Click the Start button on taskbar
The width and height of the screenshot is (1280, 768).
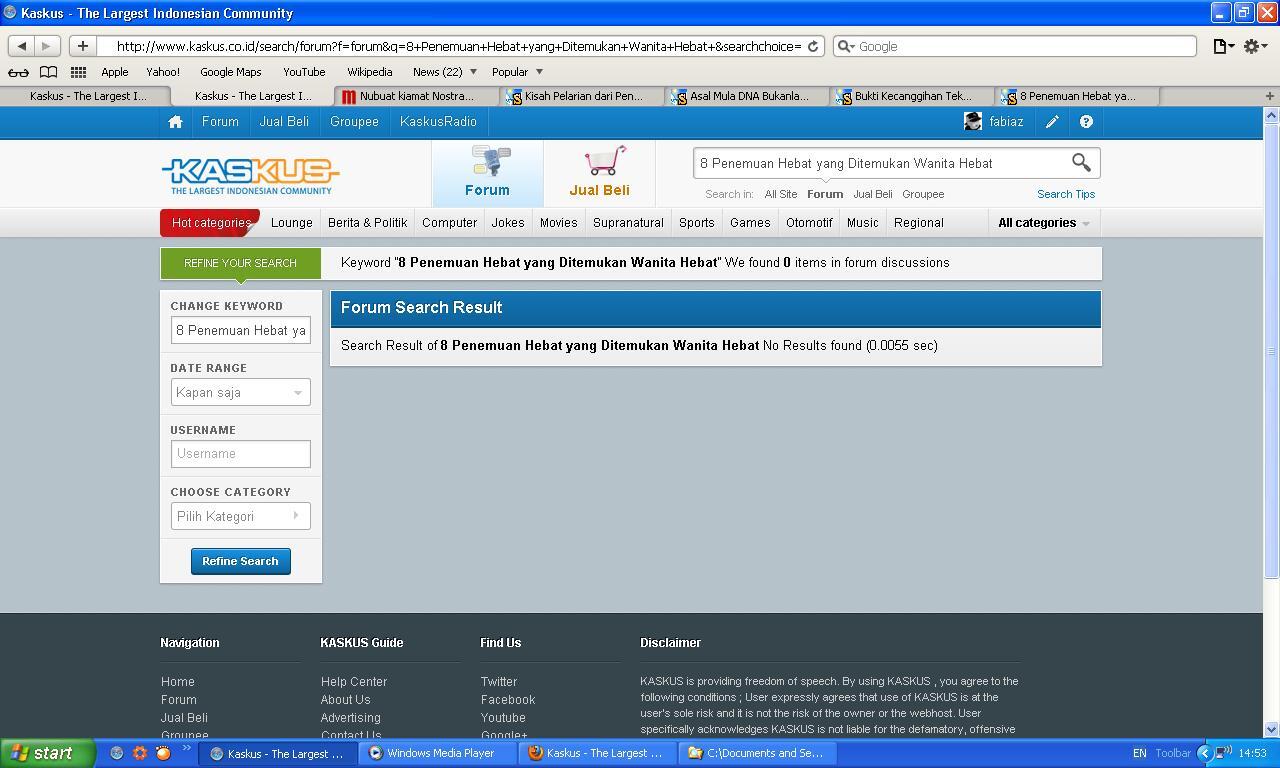(47, 753)
